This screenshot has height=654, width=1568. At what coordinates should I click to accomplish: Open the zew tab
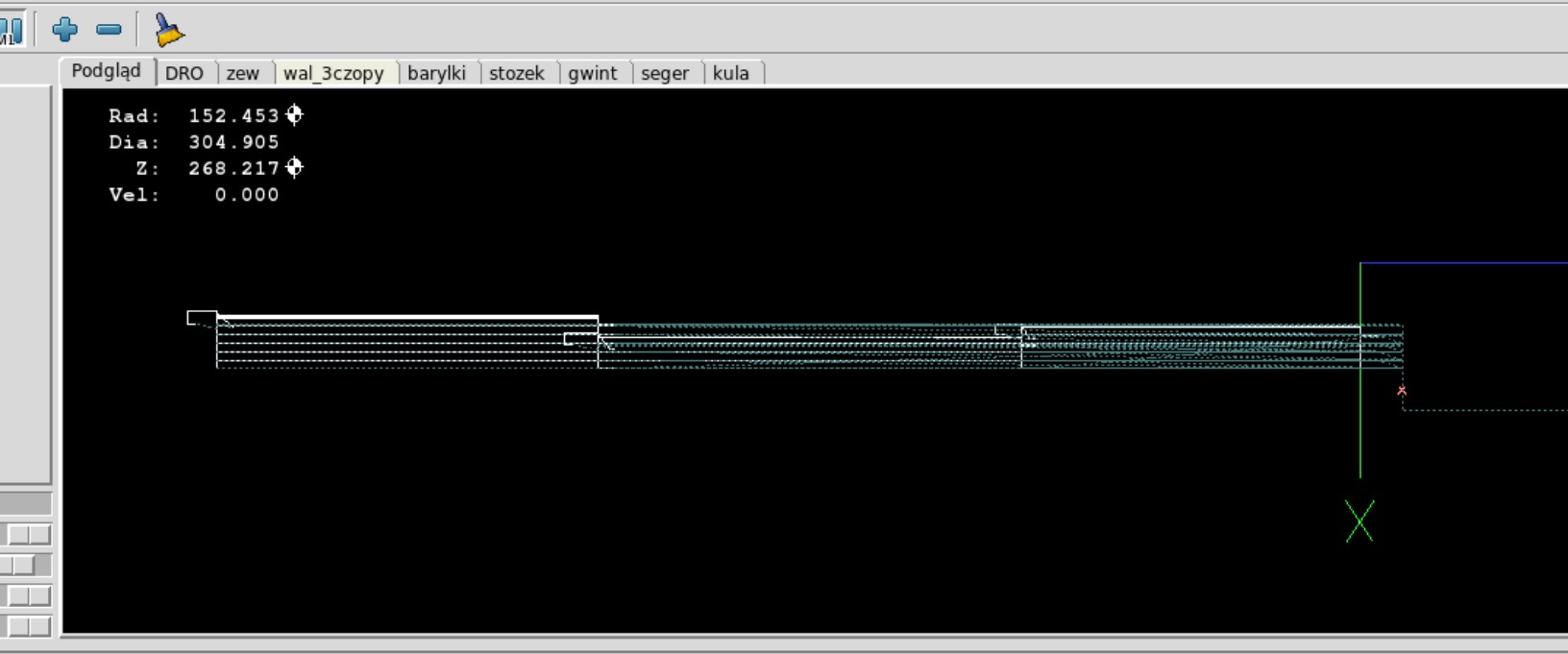pyautogui.click(x=243, y=73)
